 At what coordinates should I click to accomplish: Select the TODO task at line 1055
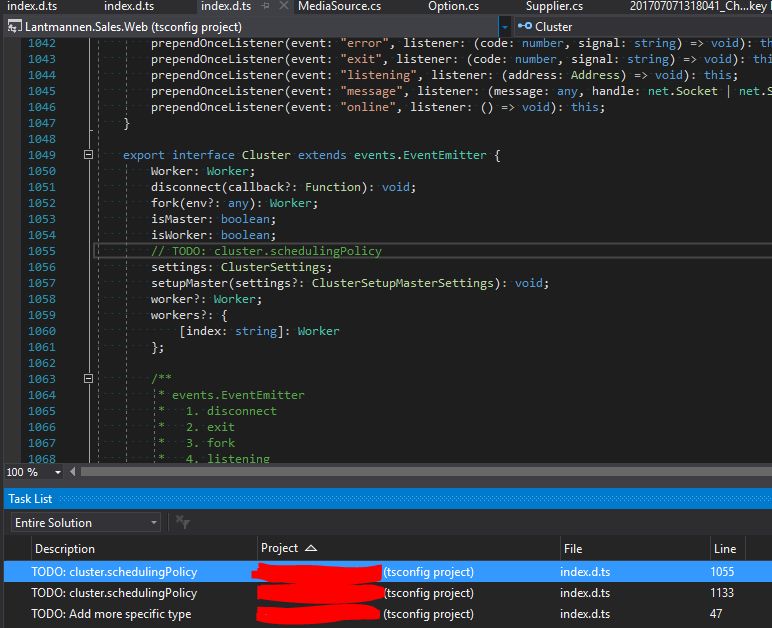coord(388,571)
